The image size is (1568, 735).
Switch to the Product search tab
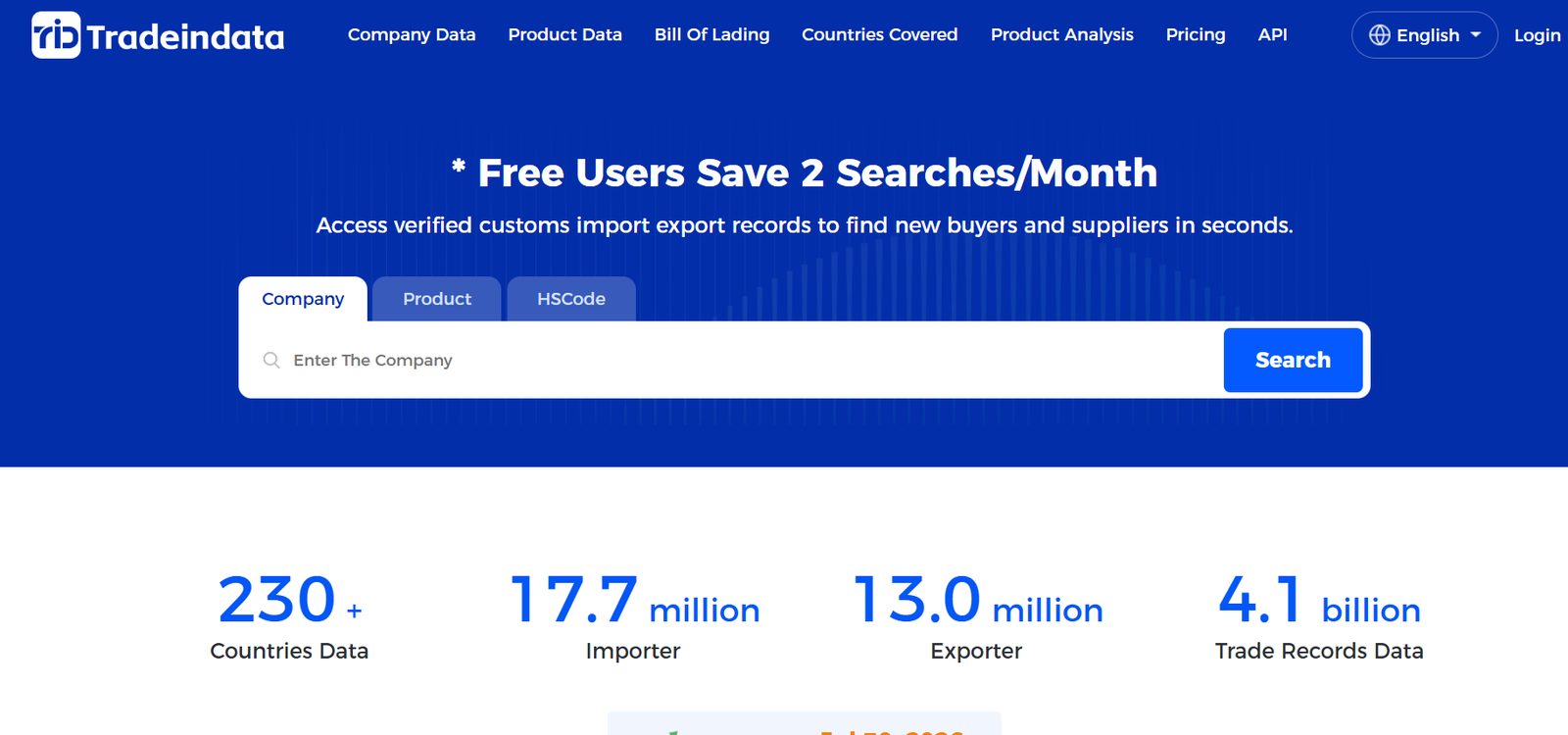click(x=437, y=299)
